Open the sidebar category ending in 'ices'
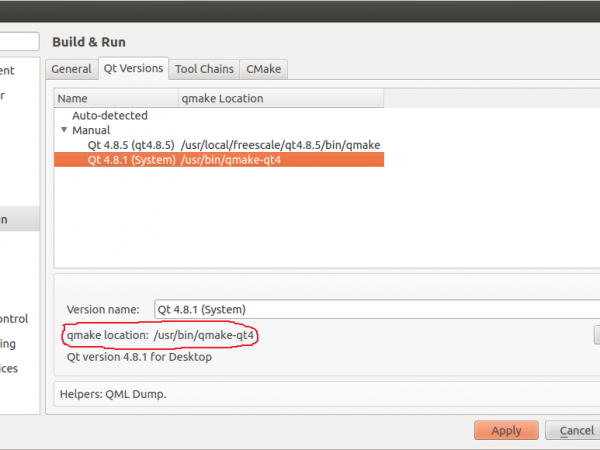The height and width of the screenshot is (450, 600). click(x=10, y=368)
